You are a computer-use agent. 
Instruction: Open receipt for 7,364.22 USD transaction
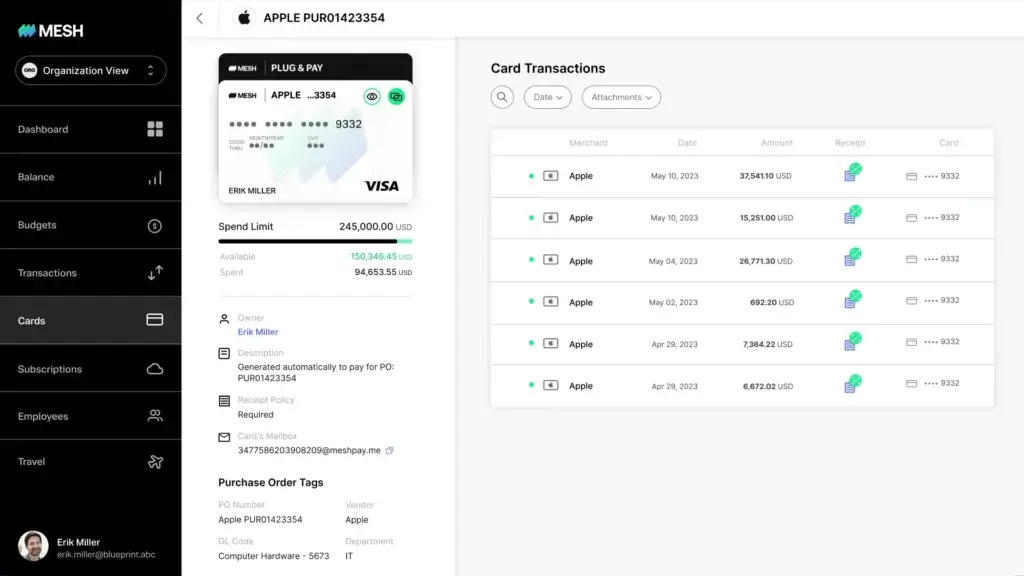852,342
